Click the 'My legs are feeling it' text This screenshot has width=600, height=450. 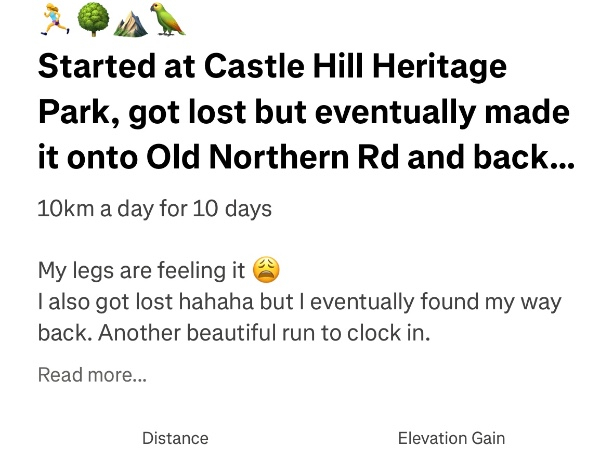[142, 271]
